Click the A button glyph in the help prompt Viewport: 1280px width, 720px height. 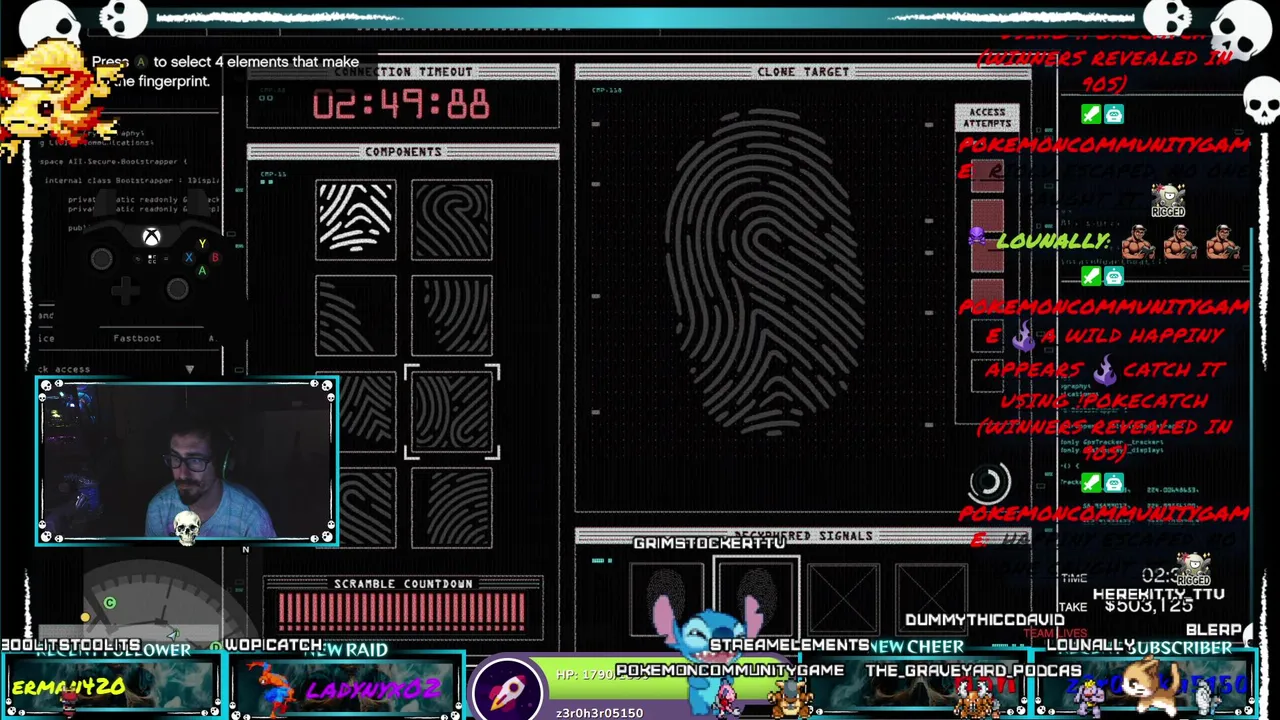[x=141, y=62]
